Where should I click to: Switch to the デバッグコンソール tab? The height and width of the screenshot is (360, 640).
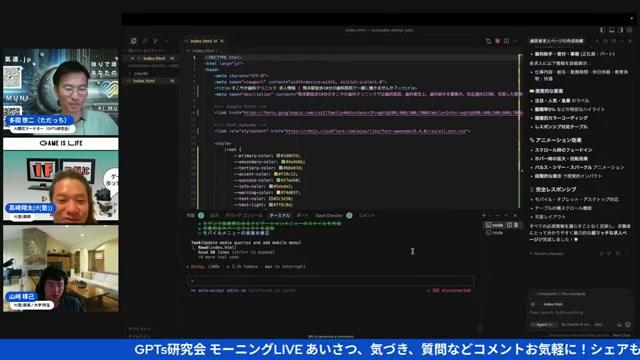pyautogui.click(x=244, y=216)
